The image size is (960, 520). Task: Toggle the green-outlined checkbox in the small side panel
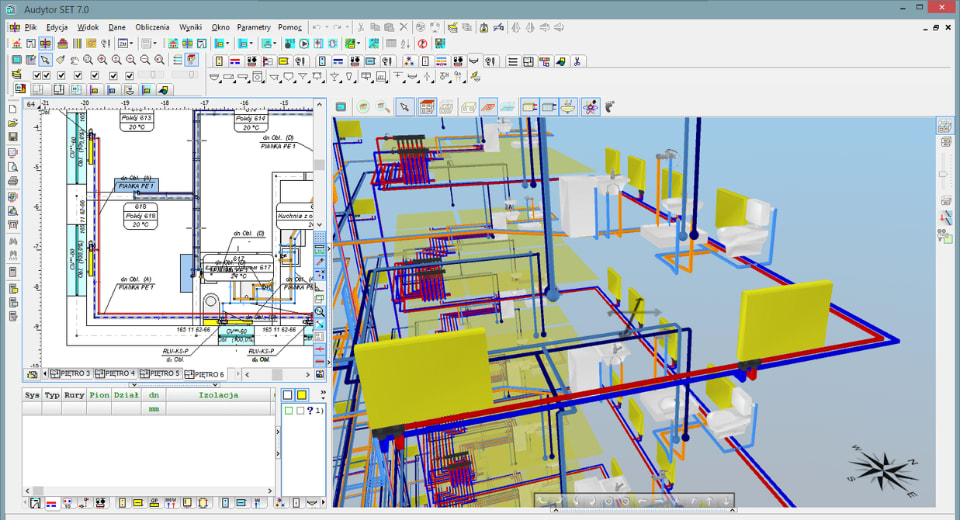tap(288, 411)
